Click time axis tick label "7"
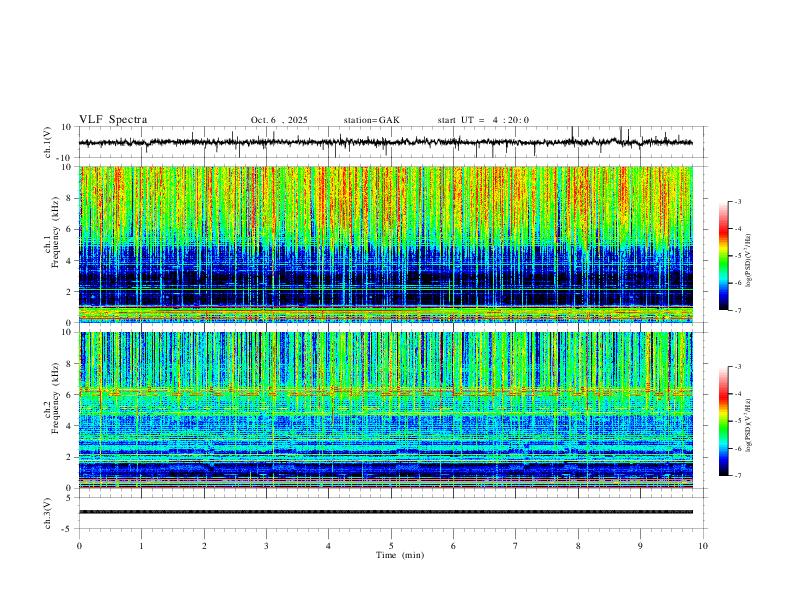Viewport: 792px width, 612px height. point(516,546)
